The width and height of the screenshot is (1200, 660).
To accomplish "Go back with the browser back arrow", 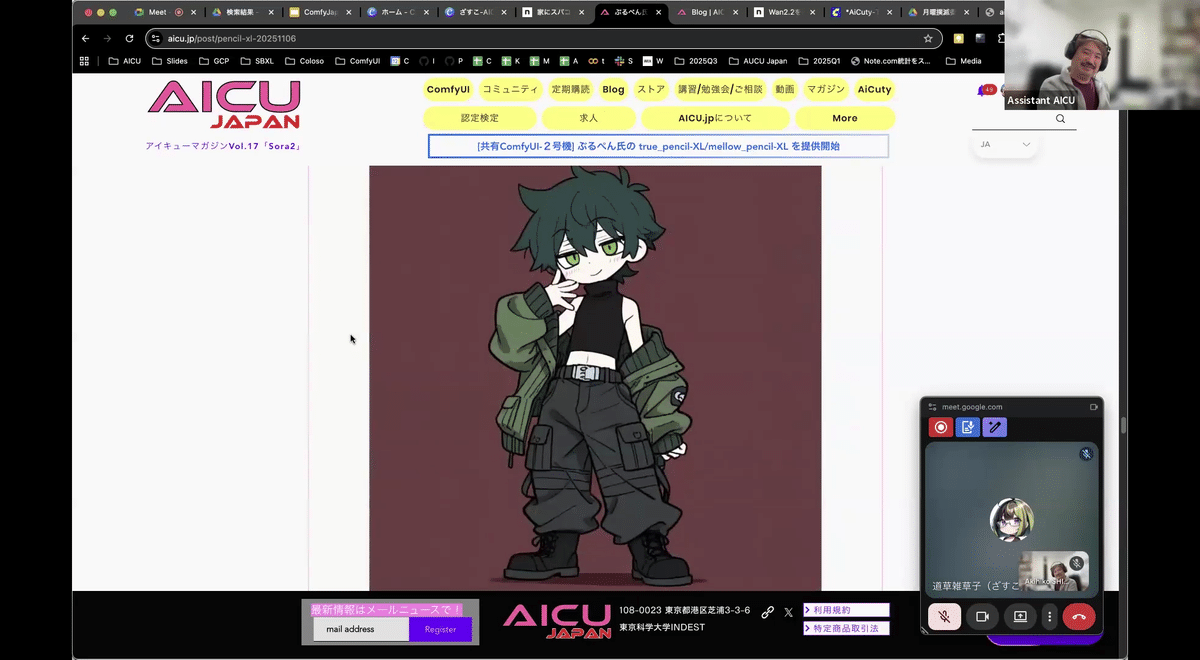I will click(x=85, y=38).
